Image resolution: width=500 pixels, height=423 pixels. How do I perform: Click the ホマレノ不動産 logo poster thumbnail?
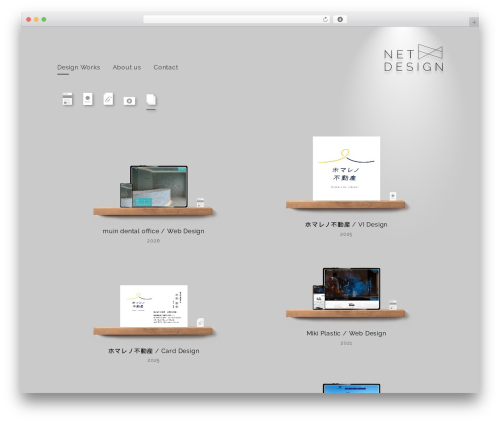[346, 168]
